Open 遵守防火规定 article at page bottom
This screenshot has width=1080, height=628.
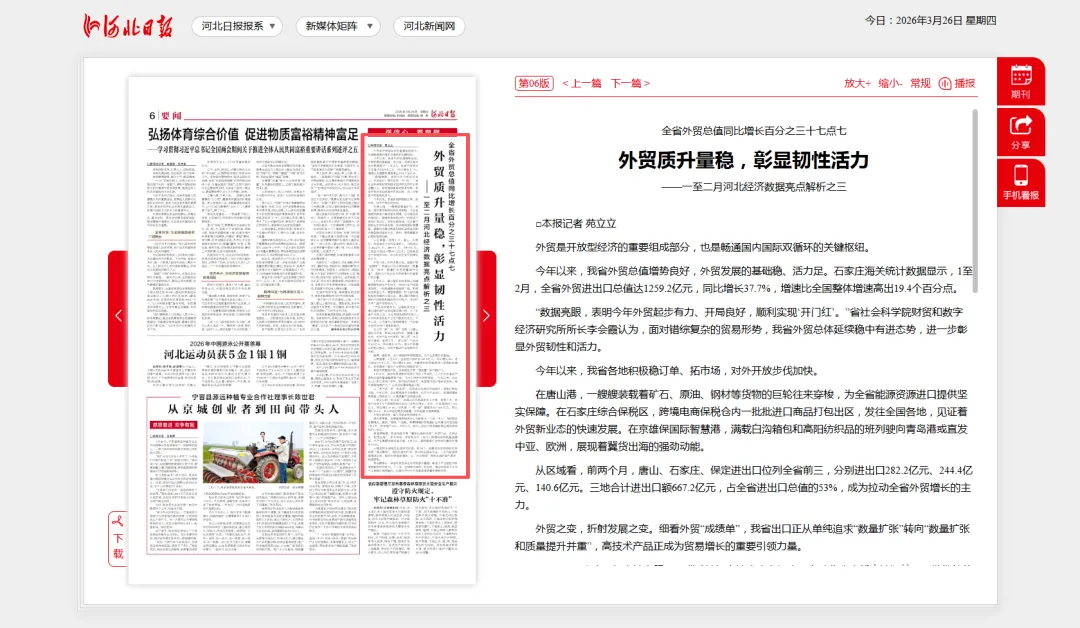tap(413, 494)
